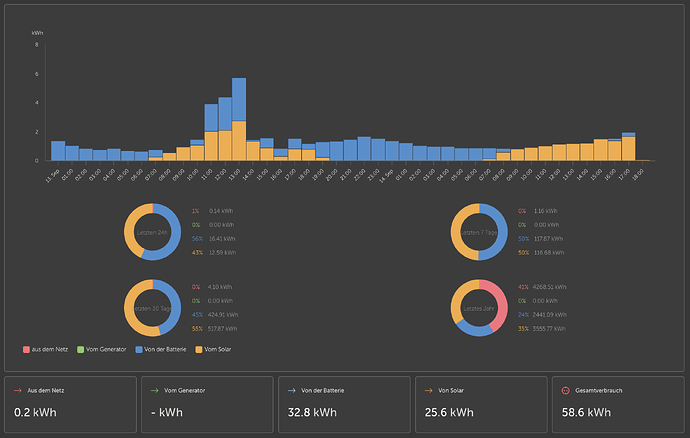Click the '3555.77 kWh' value
The width and height of the screenshot is (690, 438).
[x=549, y=329]
